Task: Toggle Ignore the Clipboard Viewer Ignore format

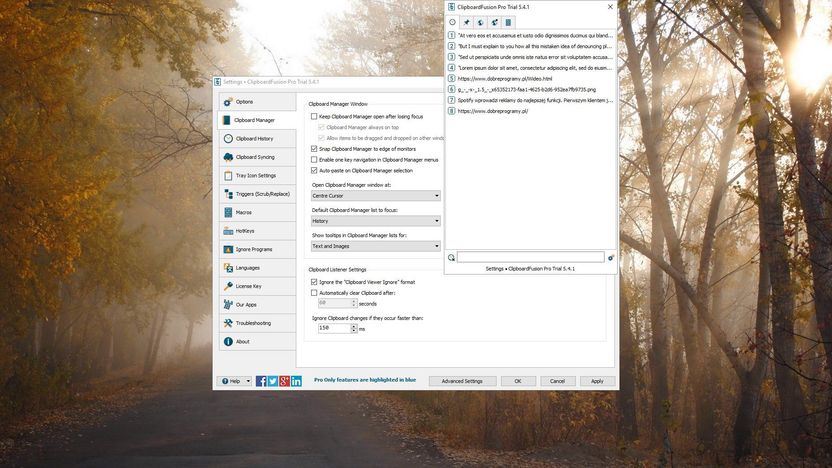Action: tap(314, 282)
